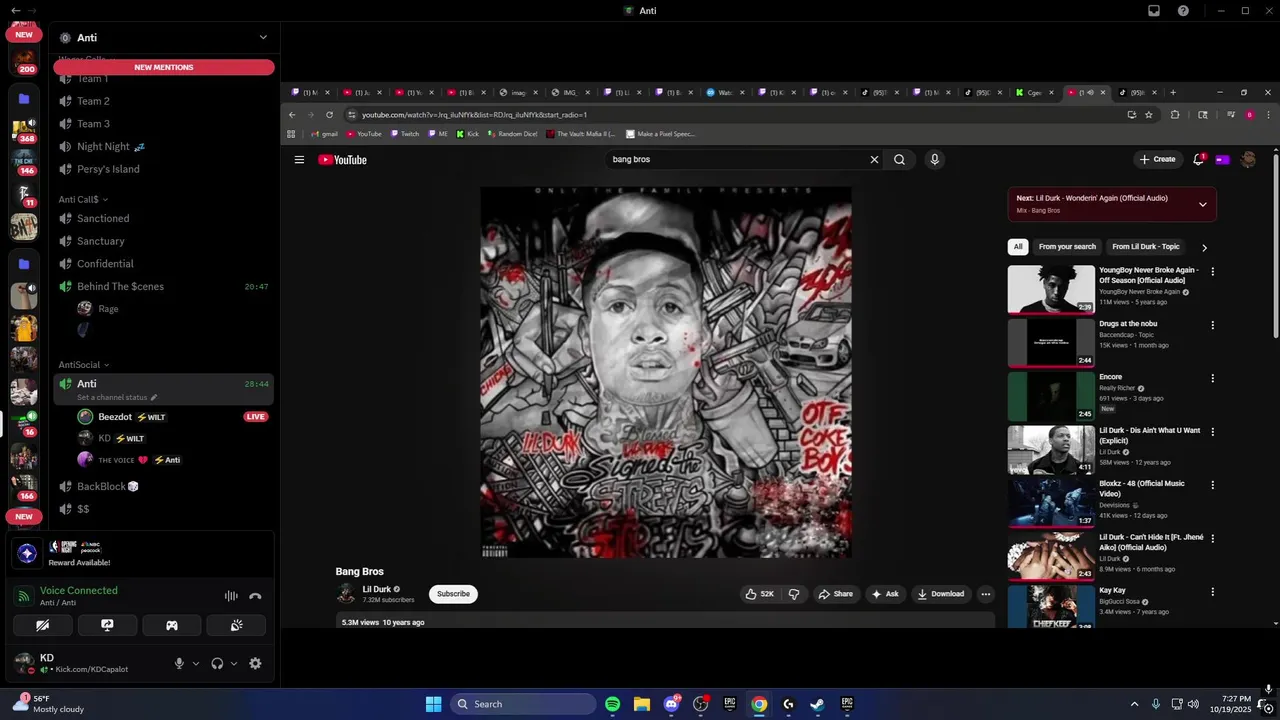
Task: Bookmark this page with Chrome star
Action: click(x=1149, y=115)
